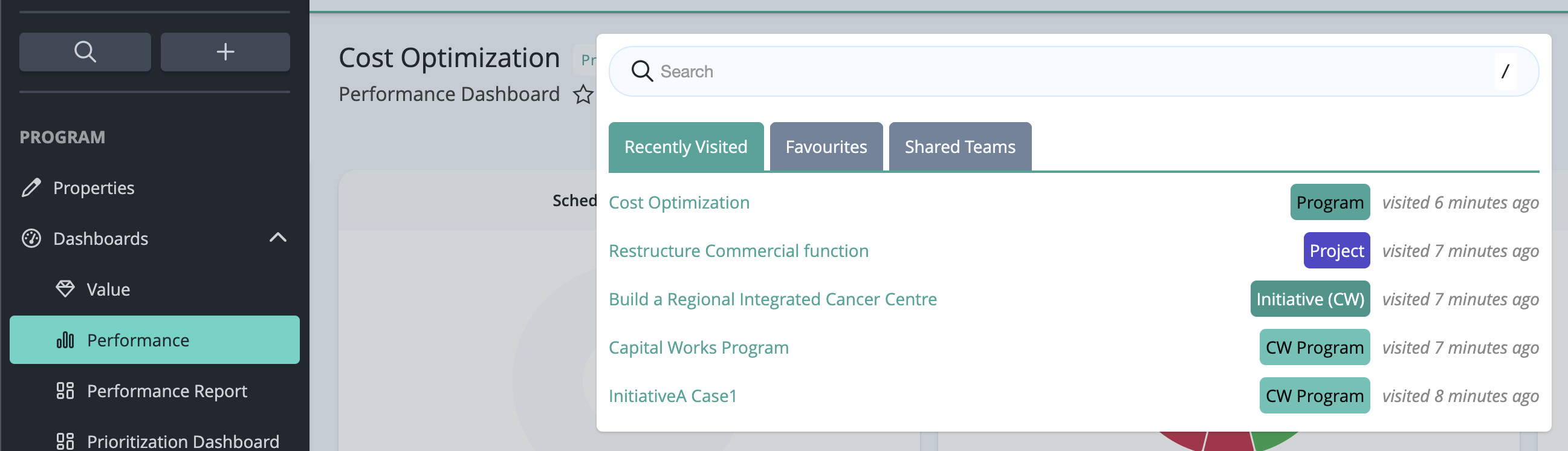This screenshot has height=451, width=1568.
Task: Click the Performance Report grid icon
Action: pyautogui.click(x=65, y=390)
